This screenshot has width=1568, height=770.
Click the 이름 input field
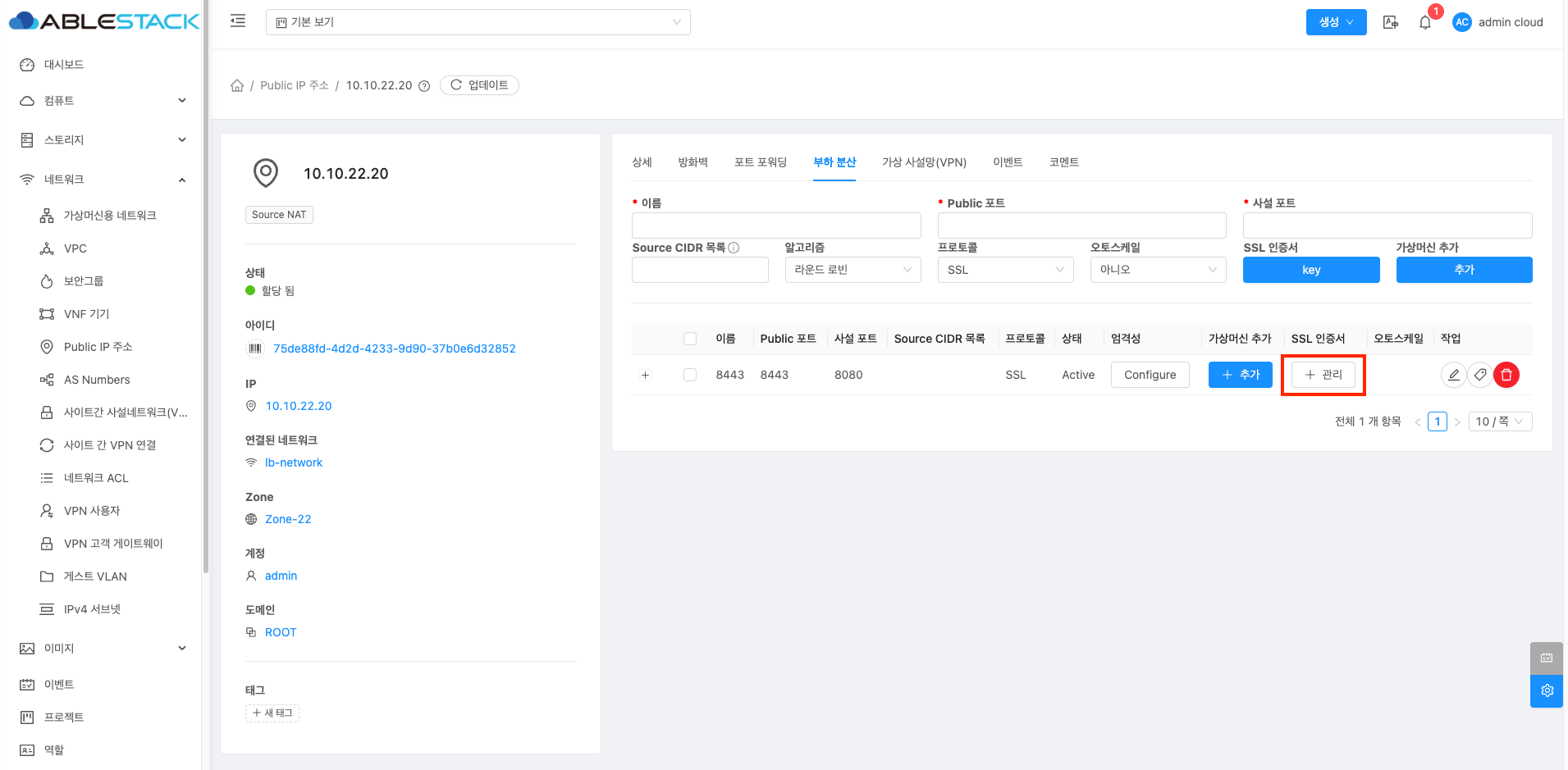(776, 226)
